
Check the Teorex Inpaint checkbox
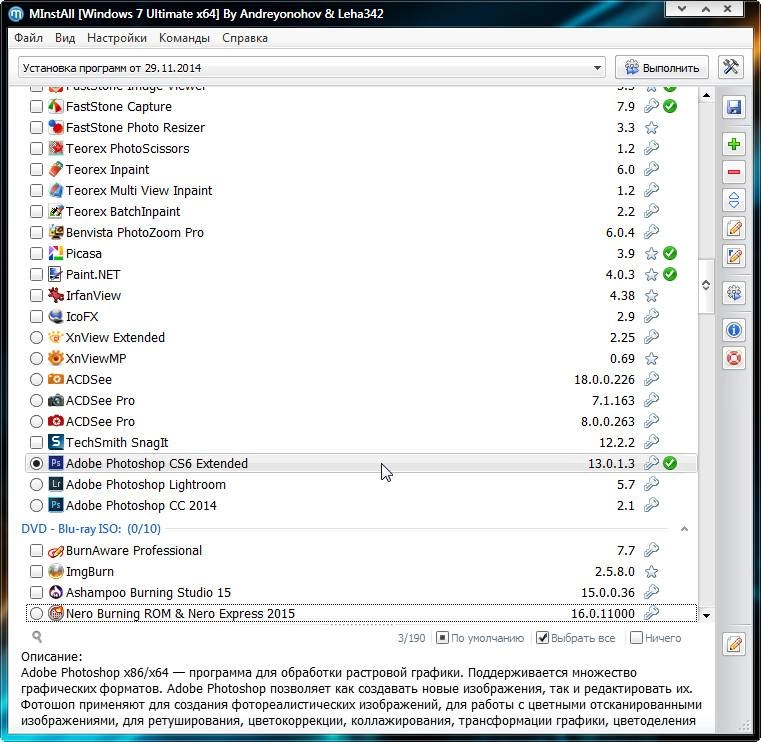(36, 169)
